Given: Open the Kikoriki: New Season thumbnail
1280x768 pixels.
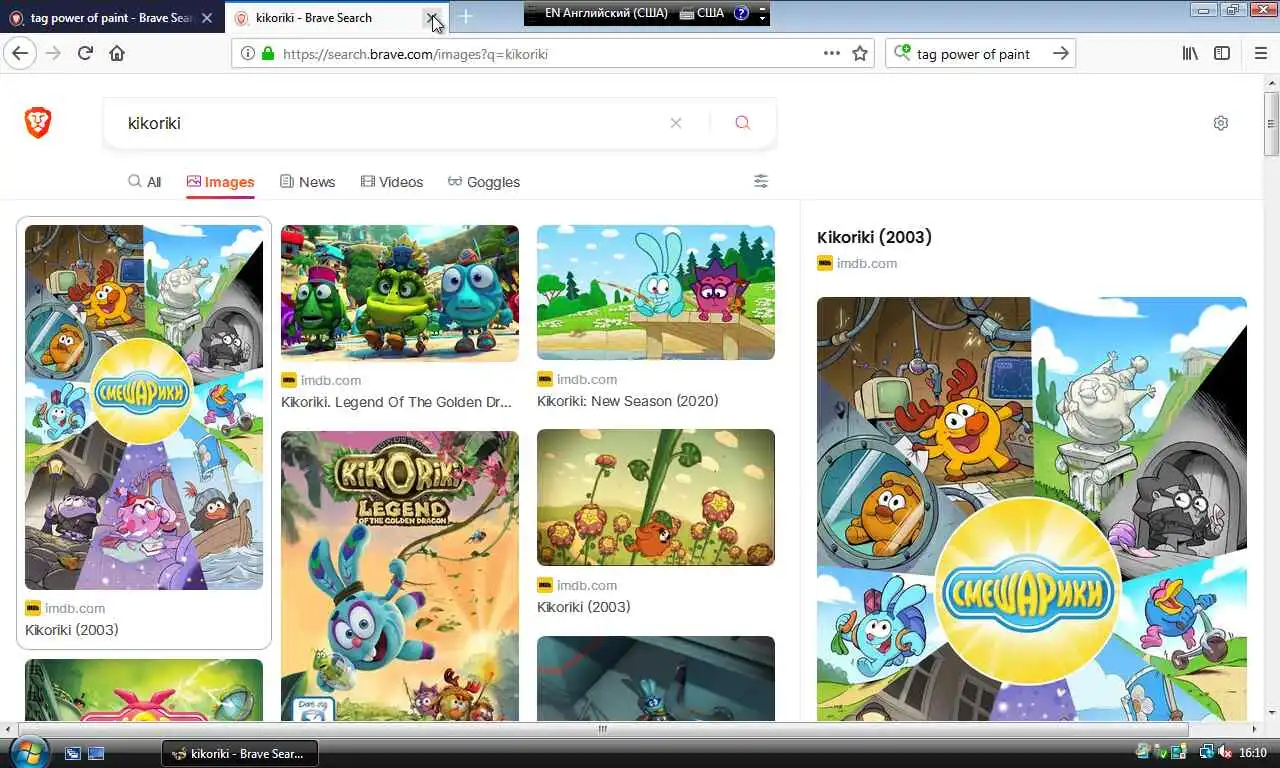Looking at the screenshot, I should 656,292.
